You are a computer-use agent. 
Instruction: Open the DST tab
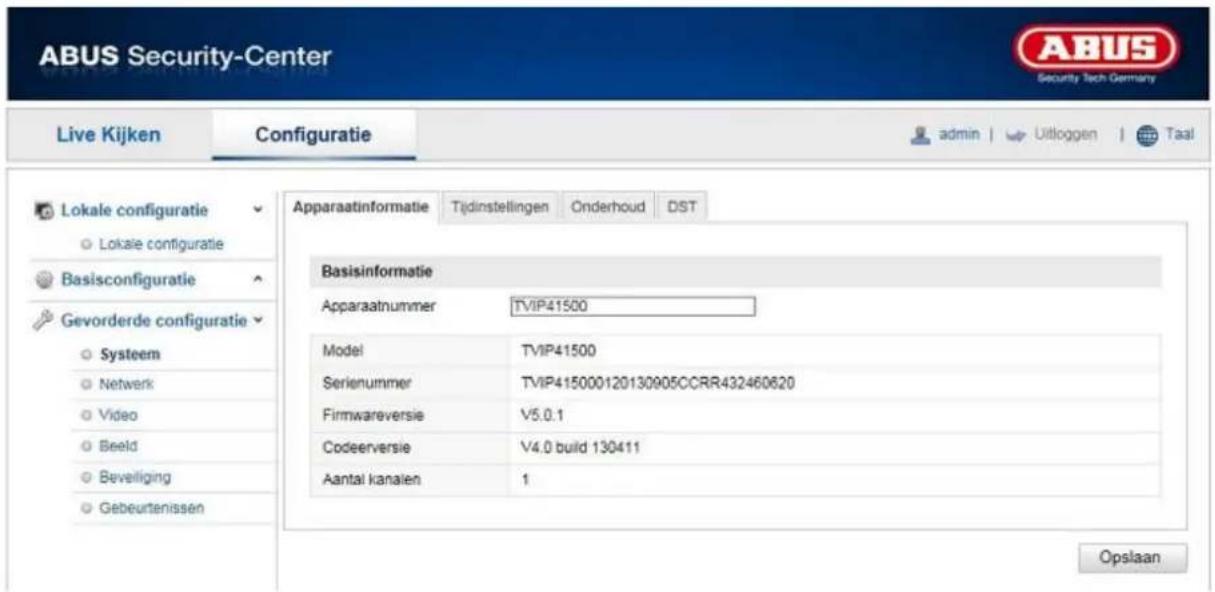pyautogui.click(x=682, y=207)
